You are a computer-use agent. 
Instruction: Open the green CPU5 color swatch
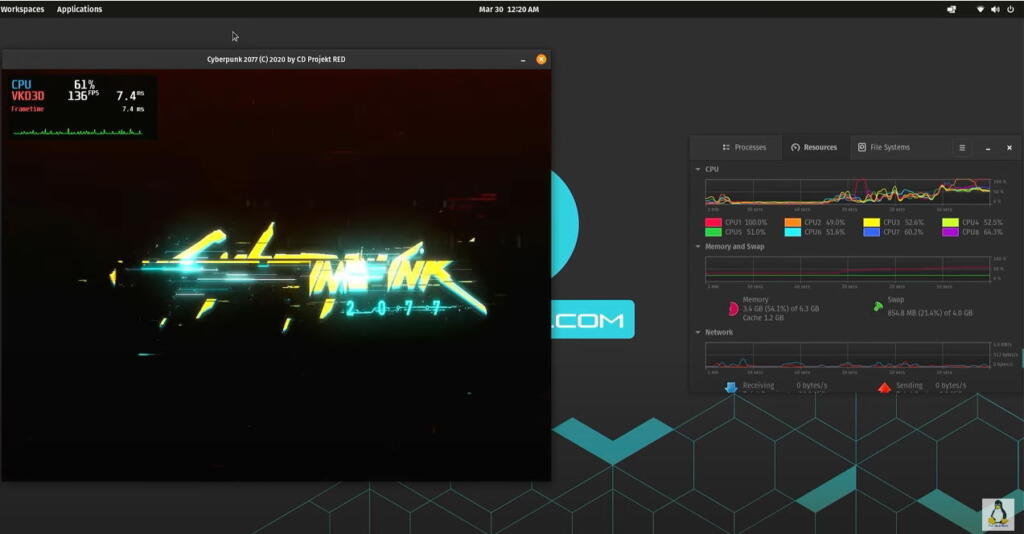tap(713, 232)
